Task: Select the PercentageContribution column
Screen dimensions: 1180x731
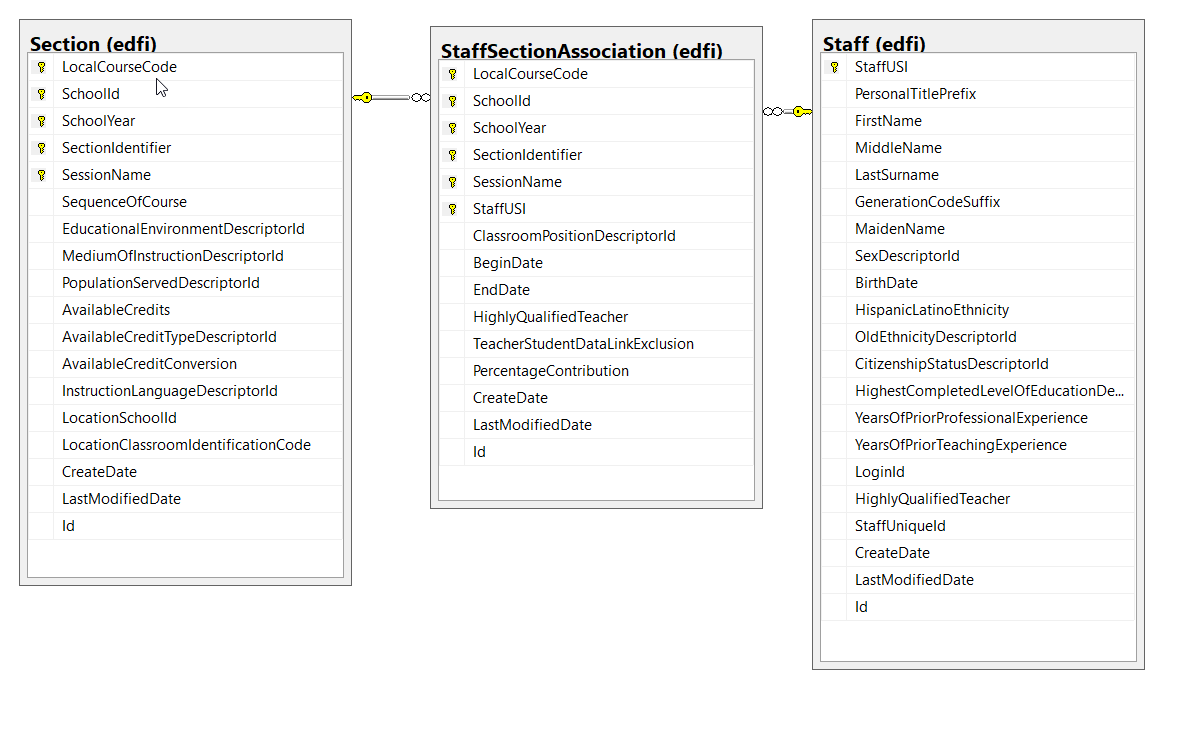Action: [597, 371]
